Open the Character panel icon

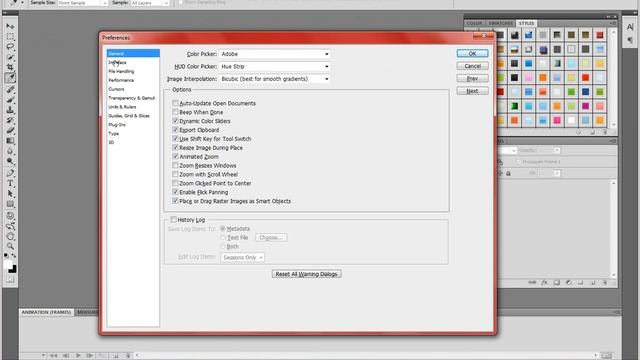point(630,27)
